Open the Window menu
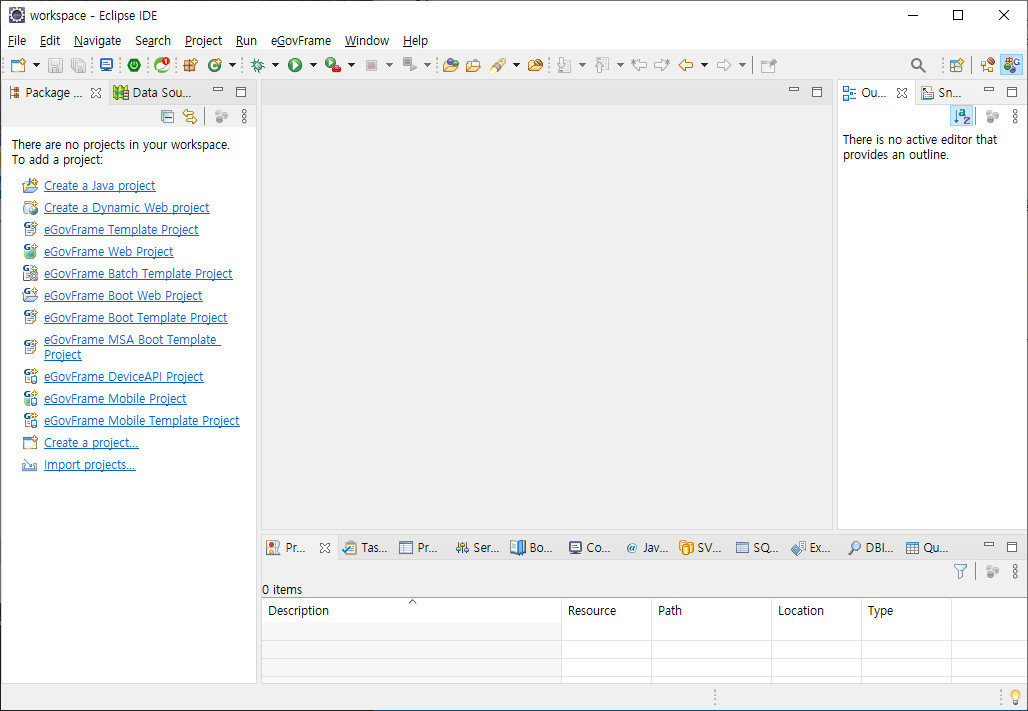Viewport: 1028px width, 711px height. (366, 41)
